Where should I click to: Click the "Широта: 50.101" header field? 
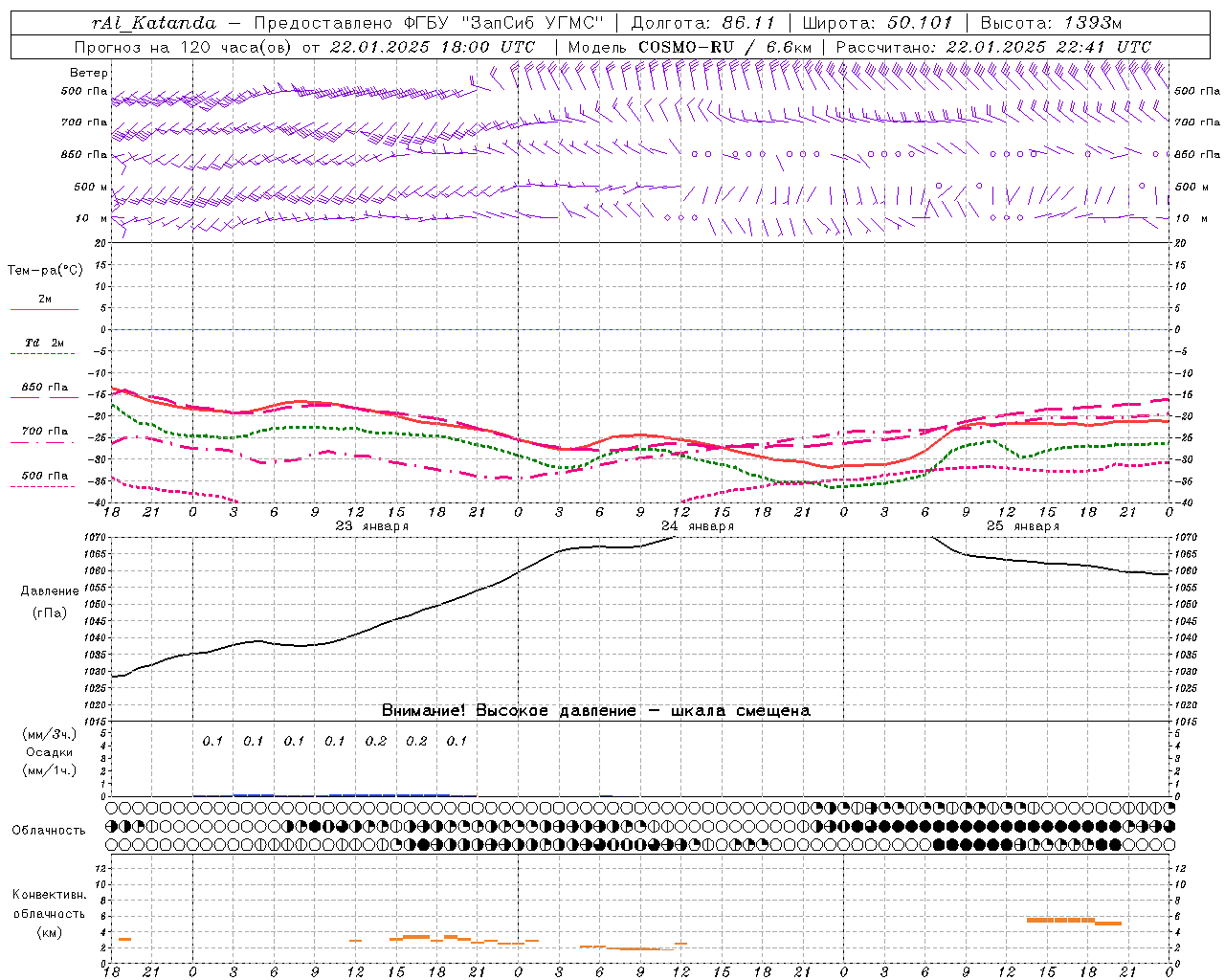pos(878,23)
